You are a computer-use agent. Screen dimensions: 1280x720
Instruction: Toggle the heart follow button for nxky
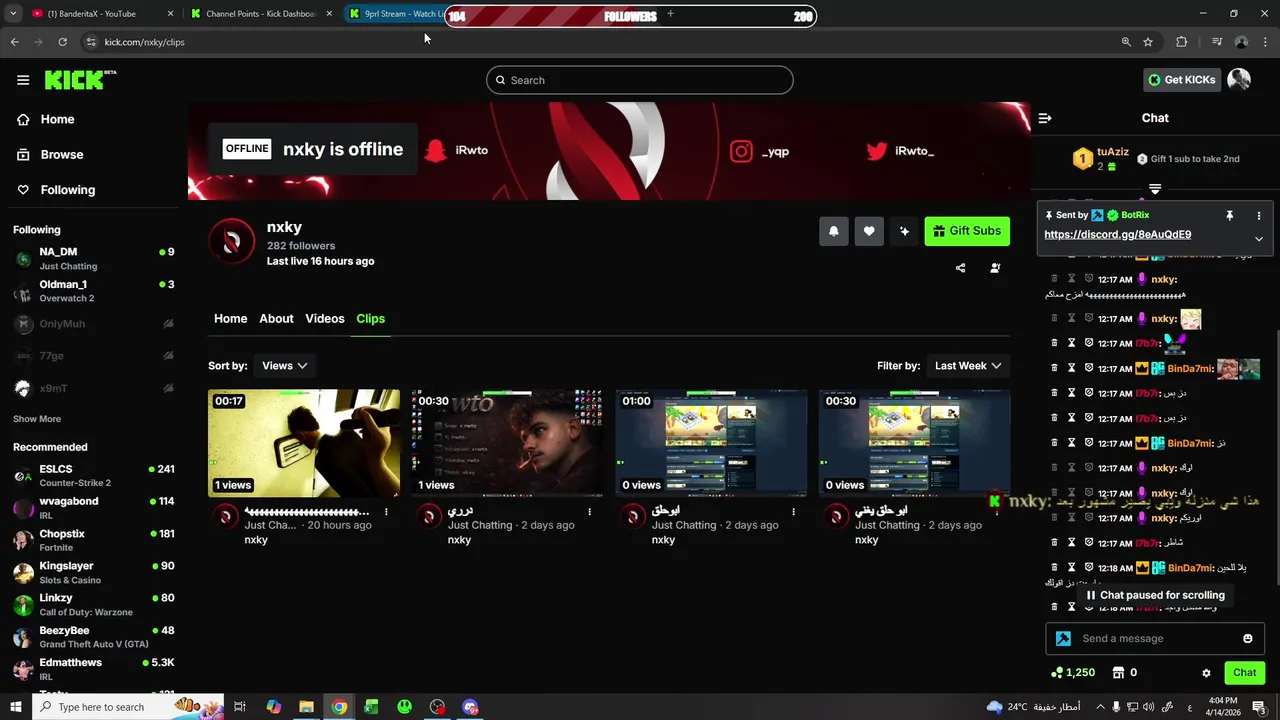(869, 231)
